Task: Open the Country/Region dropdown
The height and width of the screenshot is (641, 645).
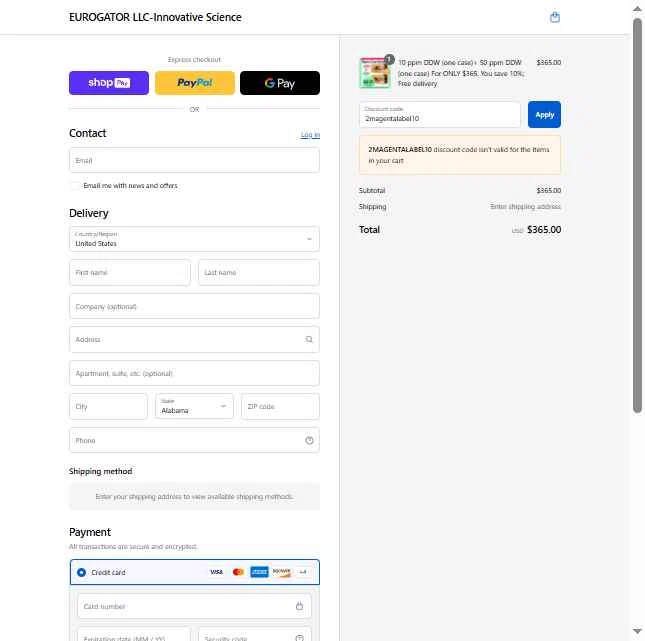Action: (x=194, y=239)
